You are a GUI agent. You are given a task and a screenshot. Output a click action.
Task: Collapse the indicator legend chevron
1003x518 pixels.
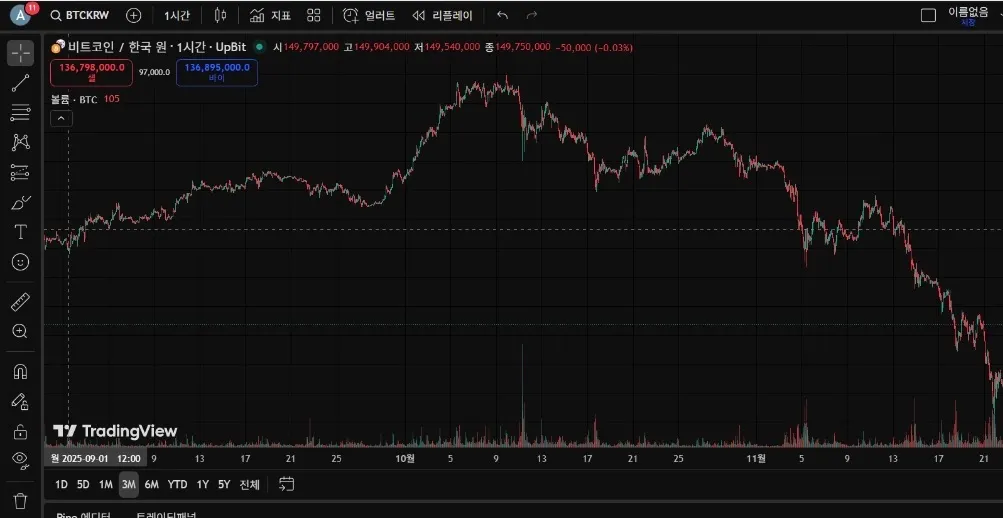click(x=61, y=118)
